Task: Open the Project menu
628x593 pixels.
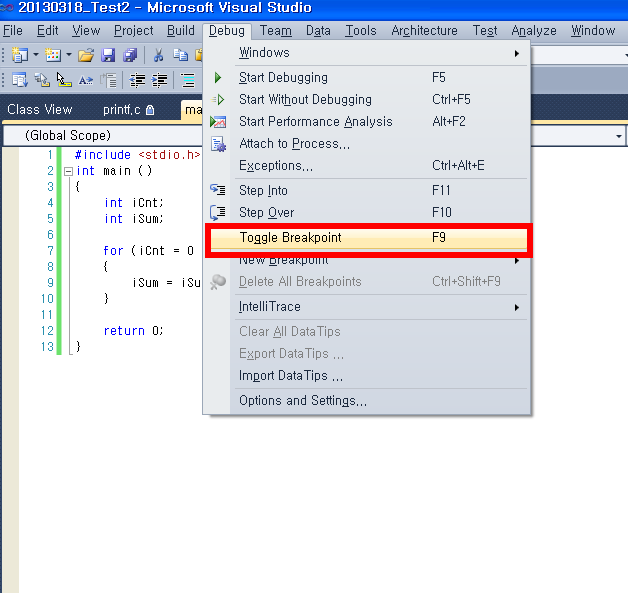Action: [134, 30]
